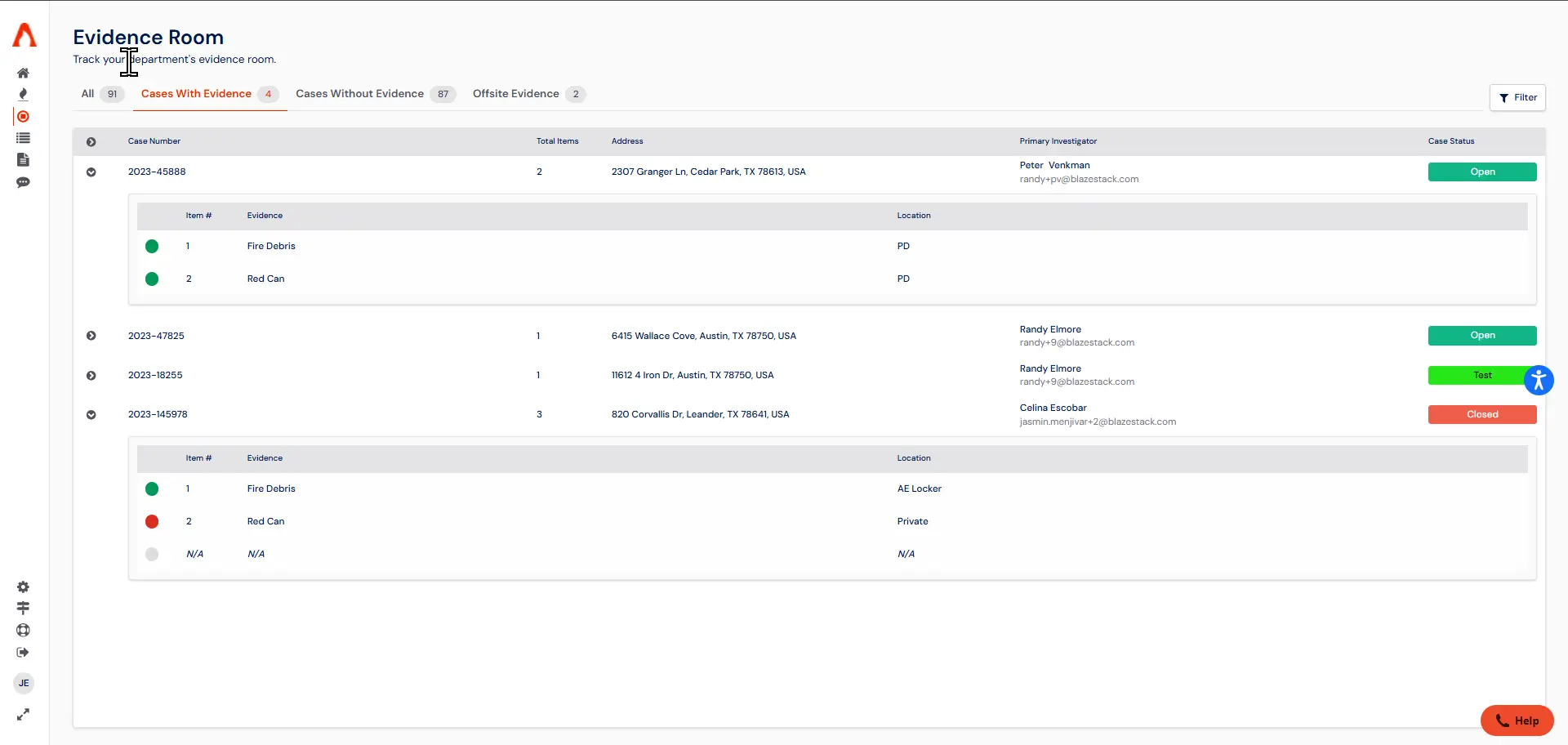Sort by Total Items column header
The image size is (1568, 745).
point(558,141)
